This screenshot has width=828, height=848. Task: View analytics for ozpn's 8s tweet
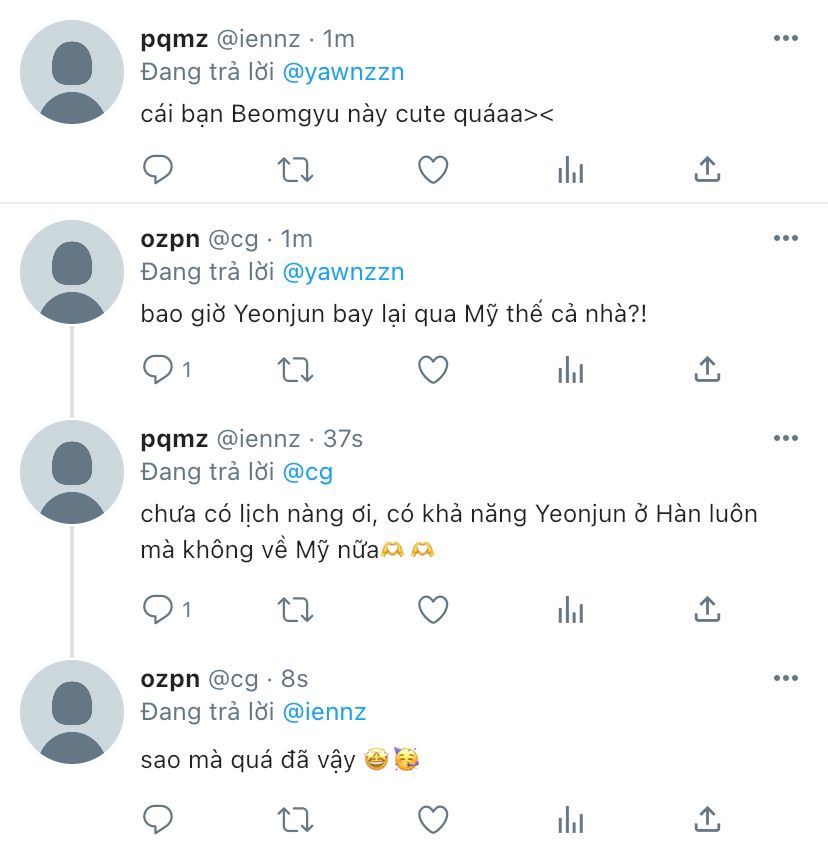point(571,819)
